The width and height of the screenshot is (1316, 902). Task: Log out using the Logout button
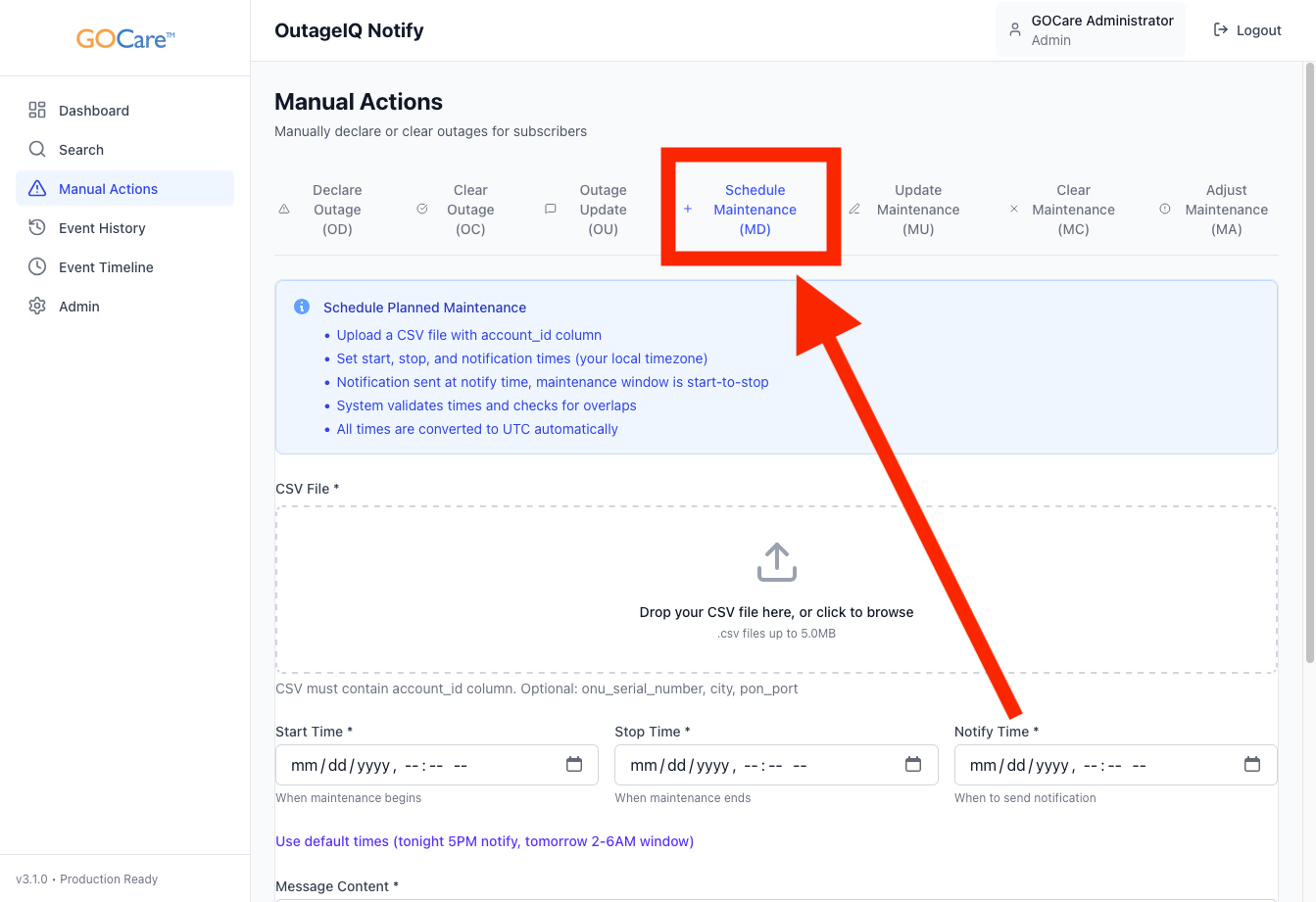(x=1247, y=30)
